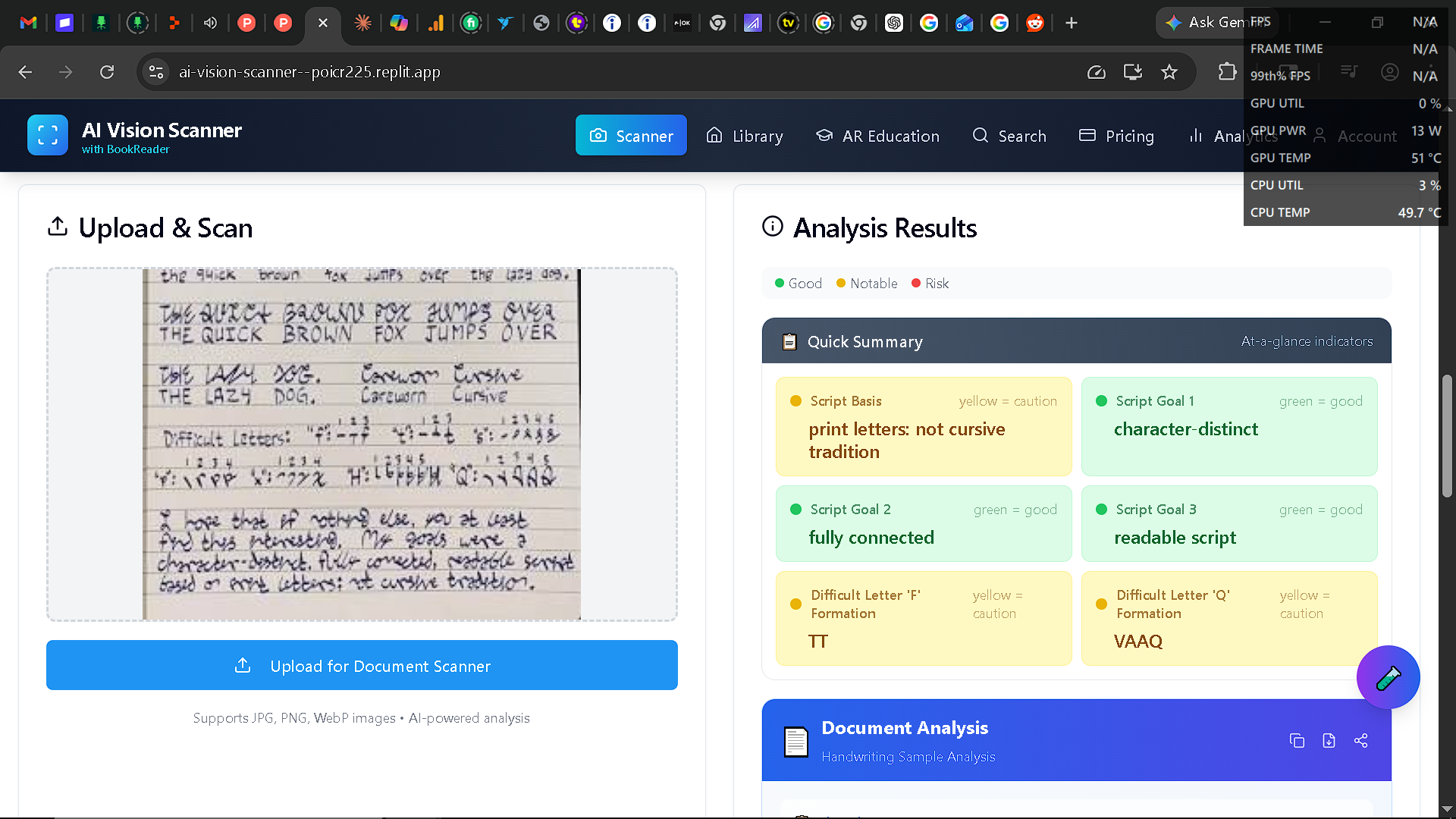Select the Scanner camera icon in navigation
The image size is (1456, 819).
point(599,135)
